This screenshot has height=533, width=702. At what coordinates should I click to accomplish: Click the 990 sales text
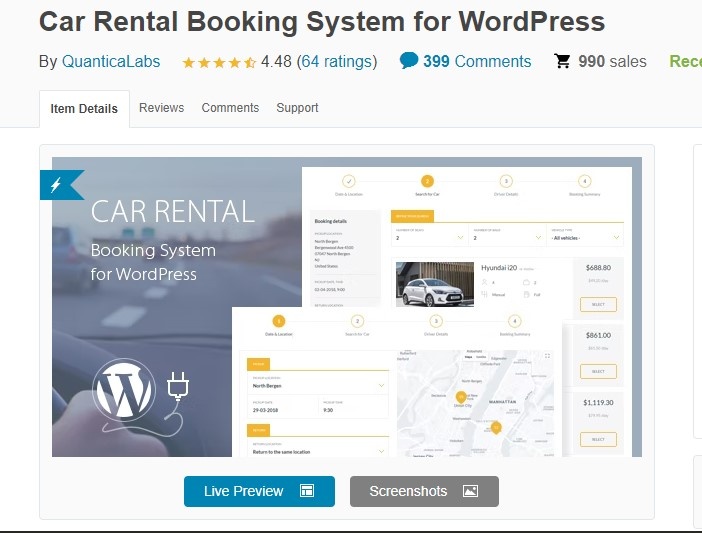point(612,61)
